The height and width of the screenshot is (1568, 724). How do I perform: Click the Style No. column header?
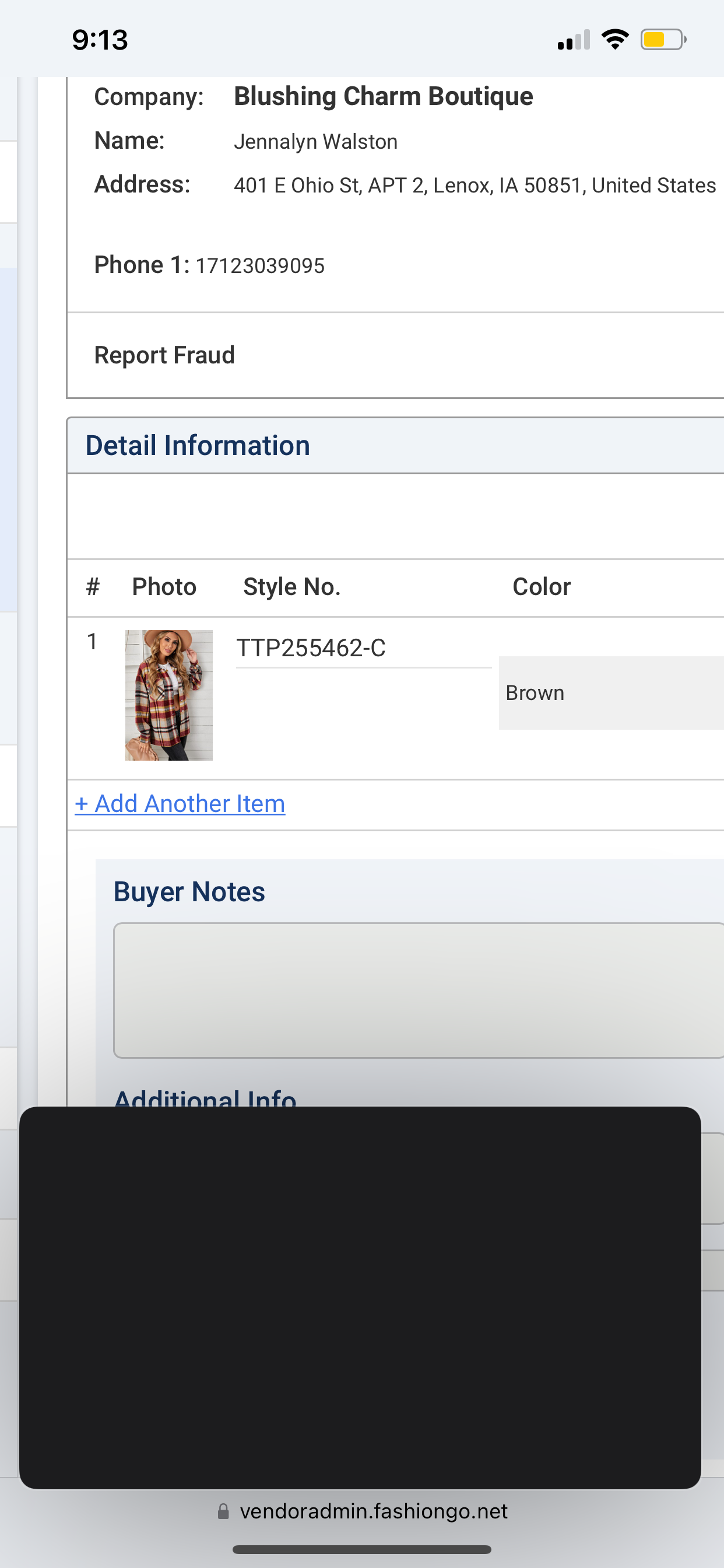[x=291, y=587]
